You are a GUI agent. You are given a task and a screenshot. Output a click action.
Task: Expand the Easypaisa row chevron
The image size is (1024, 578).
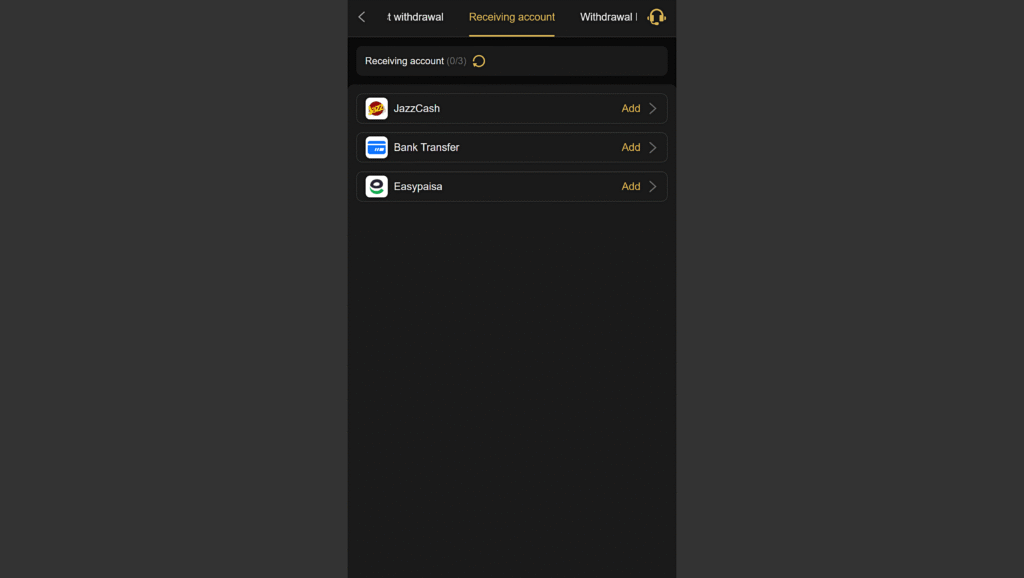coord(652,187)
